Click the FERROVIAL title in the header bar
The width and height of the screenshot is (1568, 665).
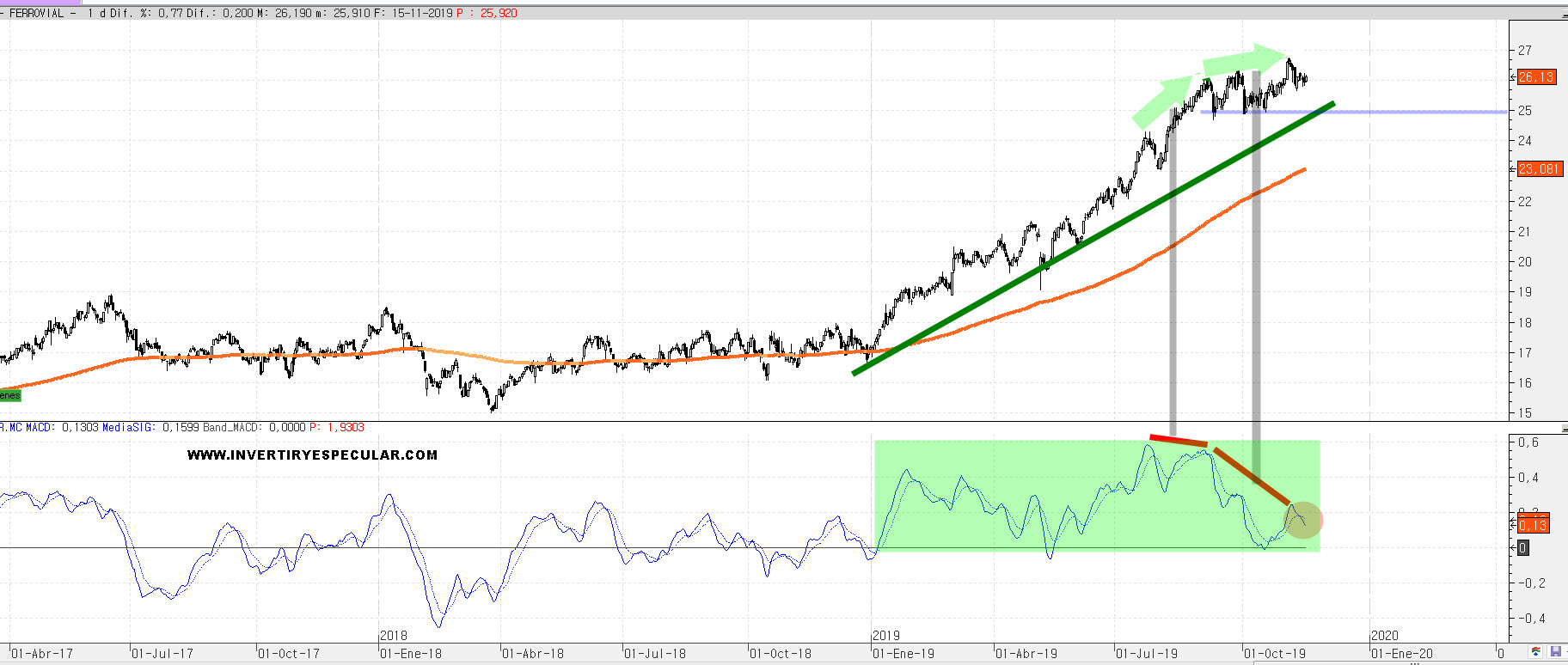click(x=36, y=13)
